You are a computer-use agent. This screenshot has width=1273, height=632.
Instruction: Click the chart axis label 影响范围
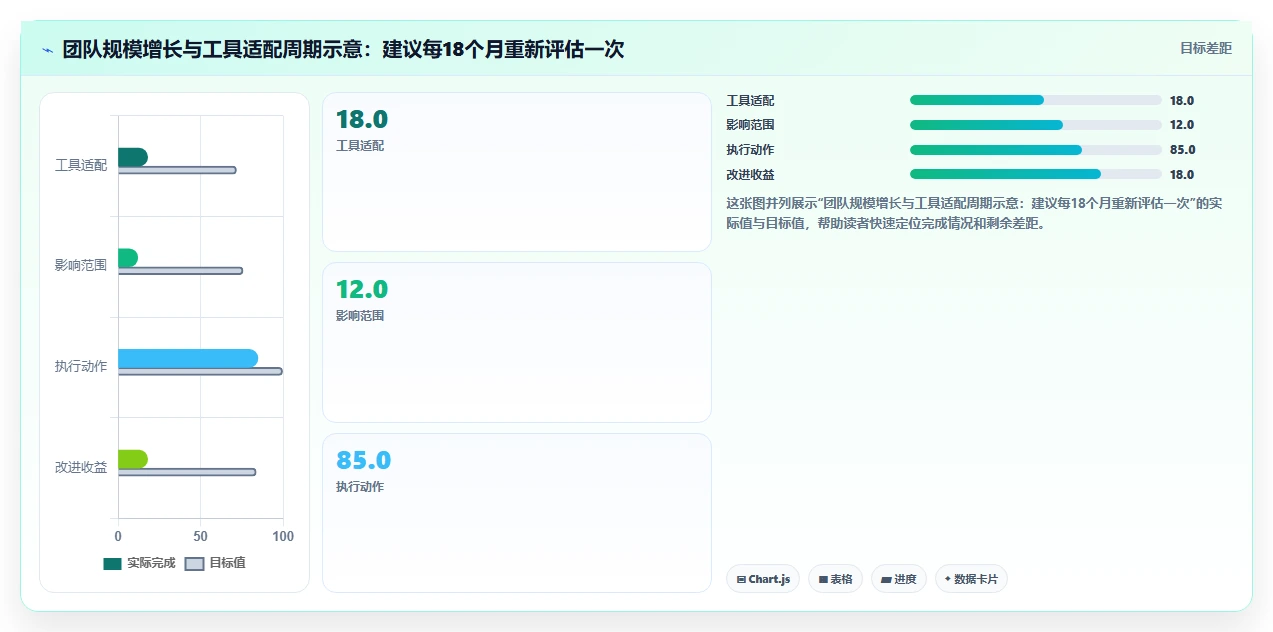tap(81, 265)
